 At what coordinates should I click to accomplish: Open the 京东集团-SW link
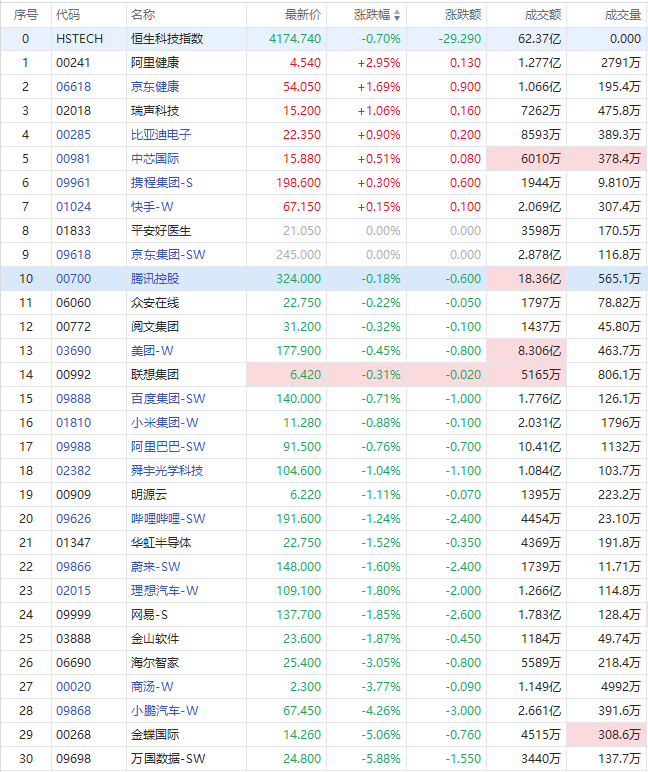click(168, 255)
